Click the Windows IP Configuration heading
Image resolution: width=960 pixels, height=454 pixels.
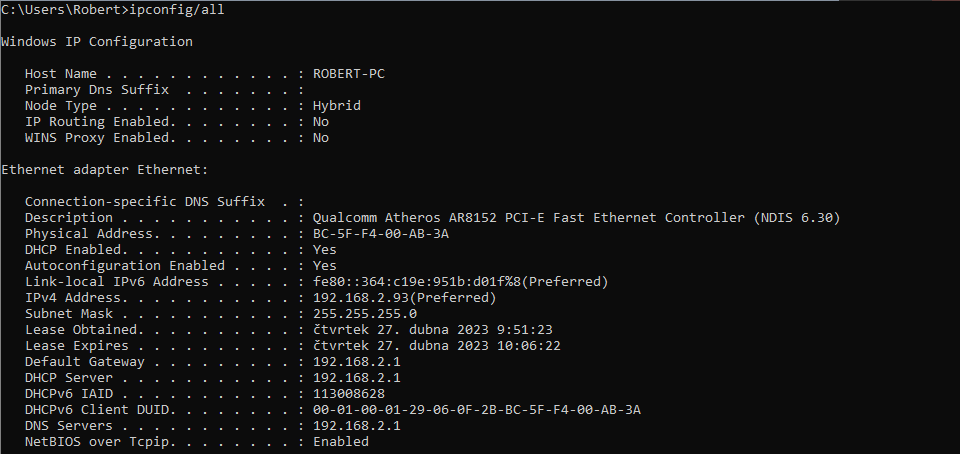[97, 42]
